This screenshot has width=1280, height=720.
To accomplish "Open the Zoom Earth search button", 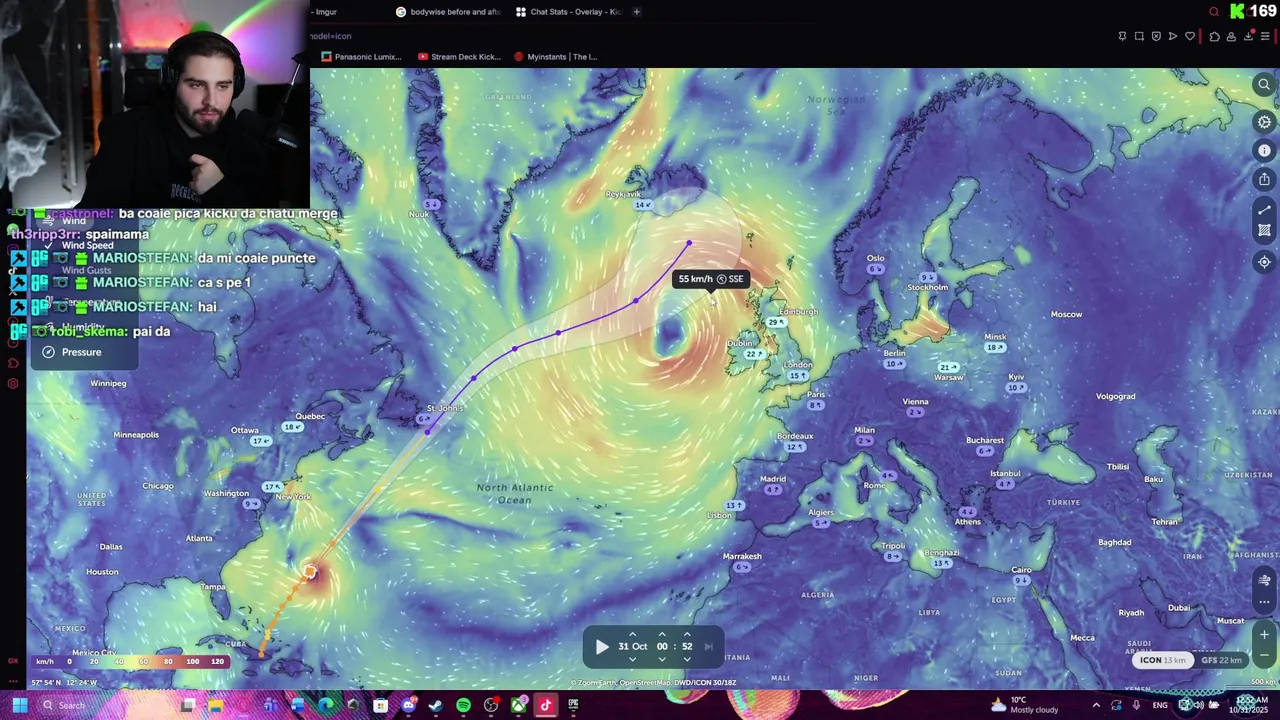I will pos(1264,85).
